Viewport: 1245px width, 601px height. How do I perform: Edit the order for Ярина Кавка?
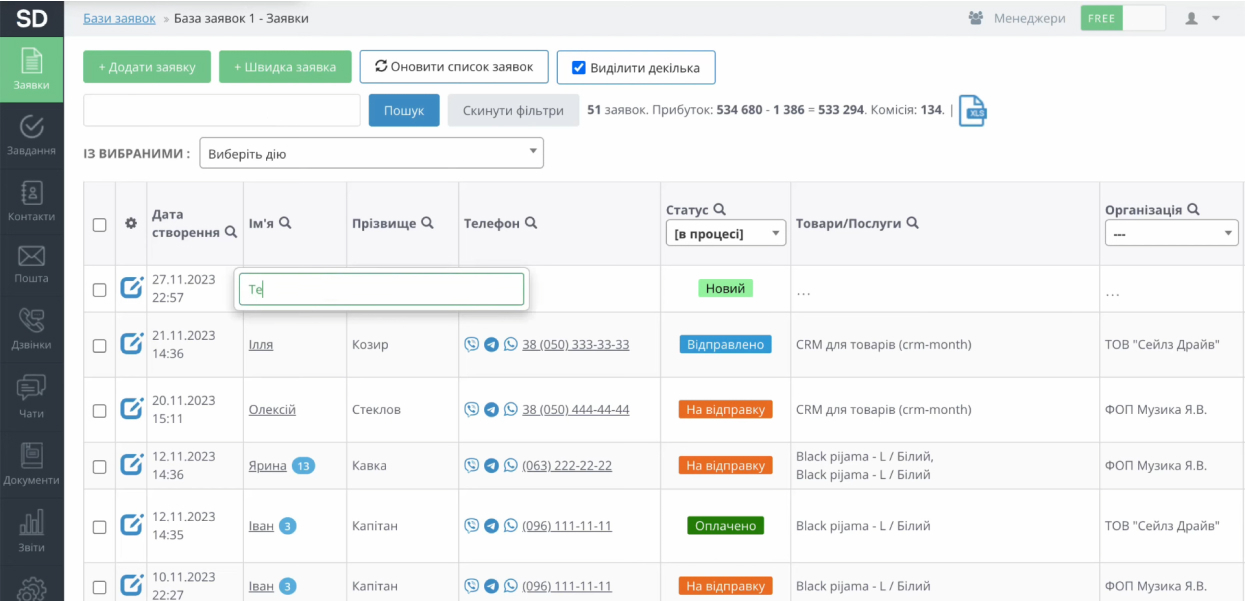coord(132,465)
